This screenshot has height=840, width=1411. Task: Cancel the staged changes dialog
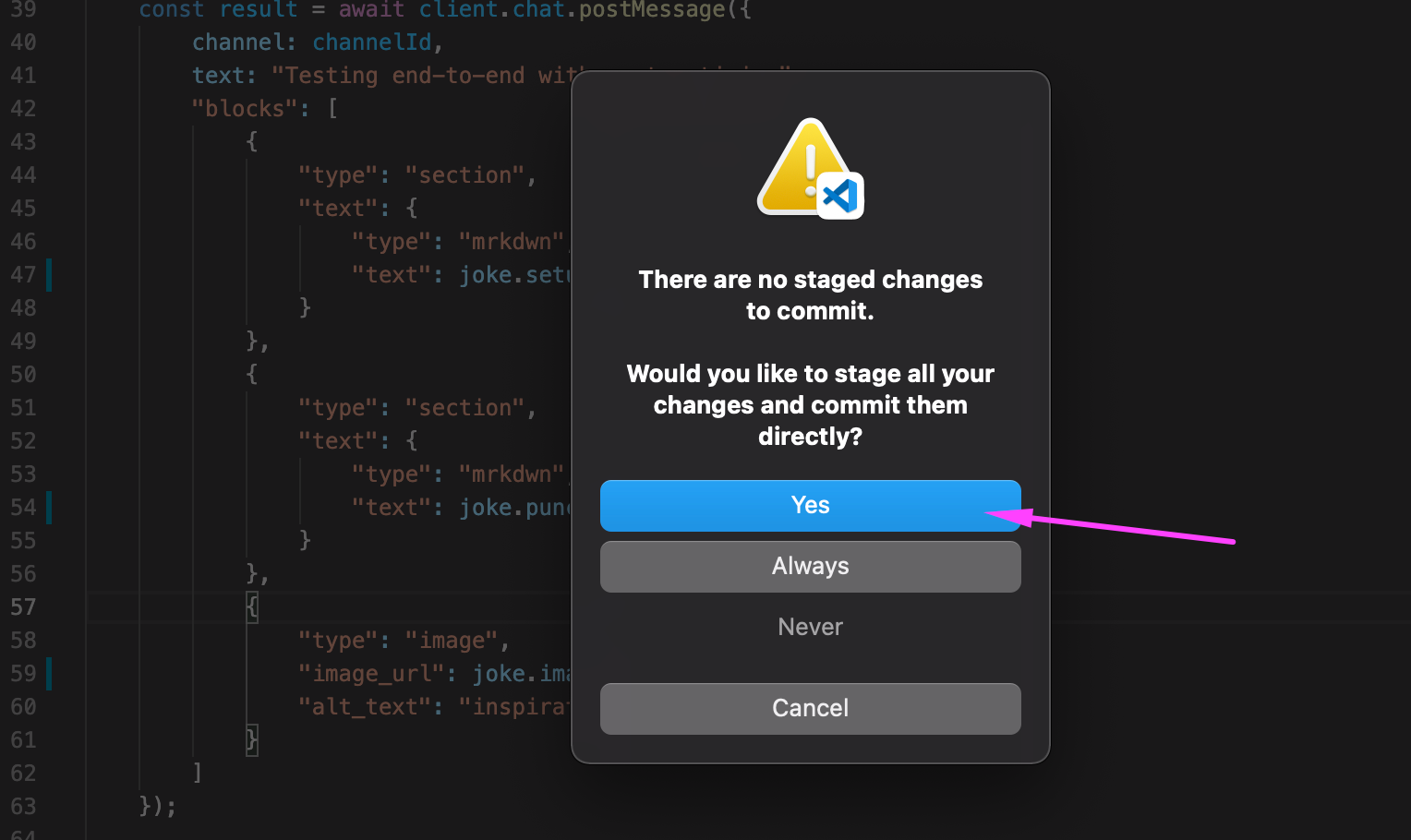tap(810, 708)
